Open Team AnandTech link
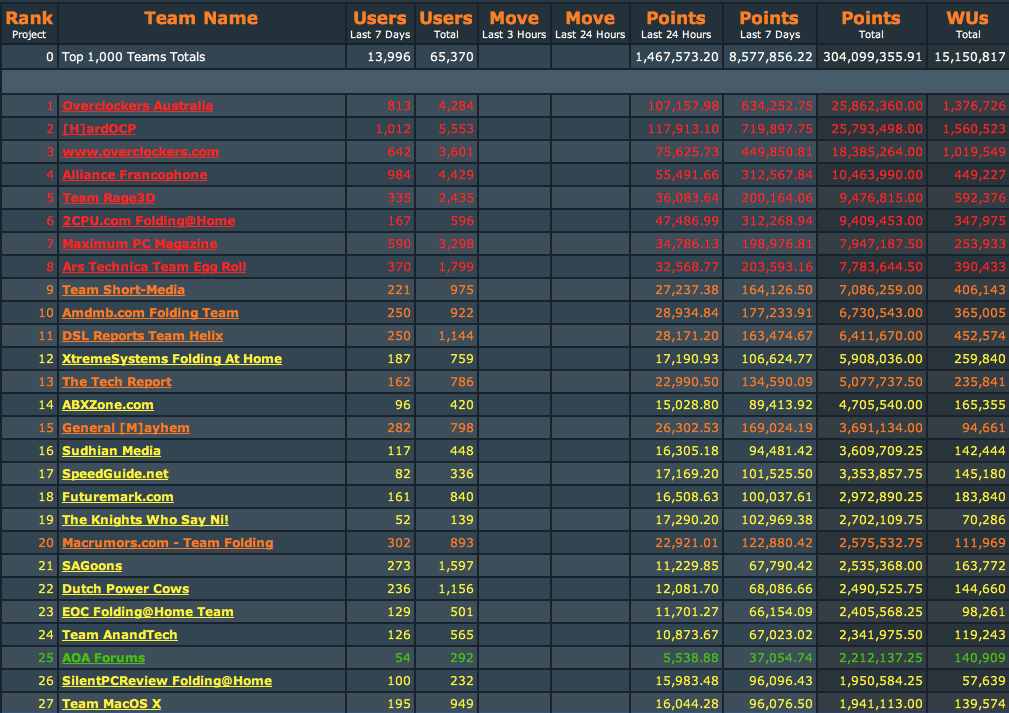 point(120,635)
